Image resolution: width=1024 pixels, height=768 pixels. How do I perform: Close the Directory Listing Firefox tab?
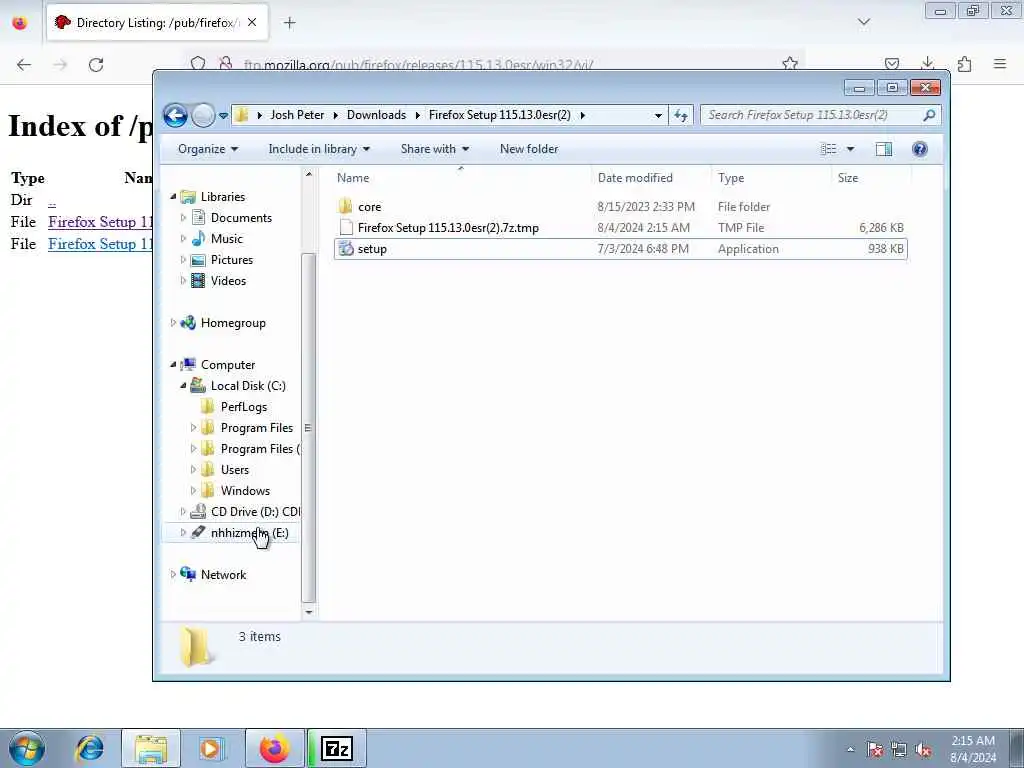tap(252, 23)
